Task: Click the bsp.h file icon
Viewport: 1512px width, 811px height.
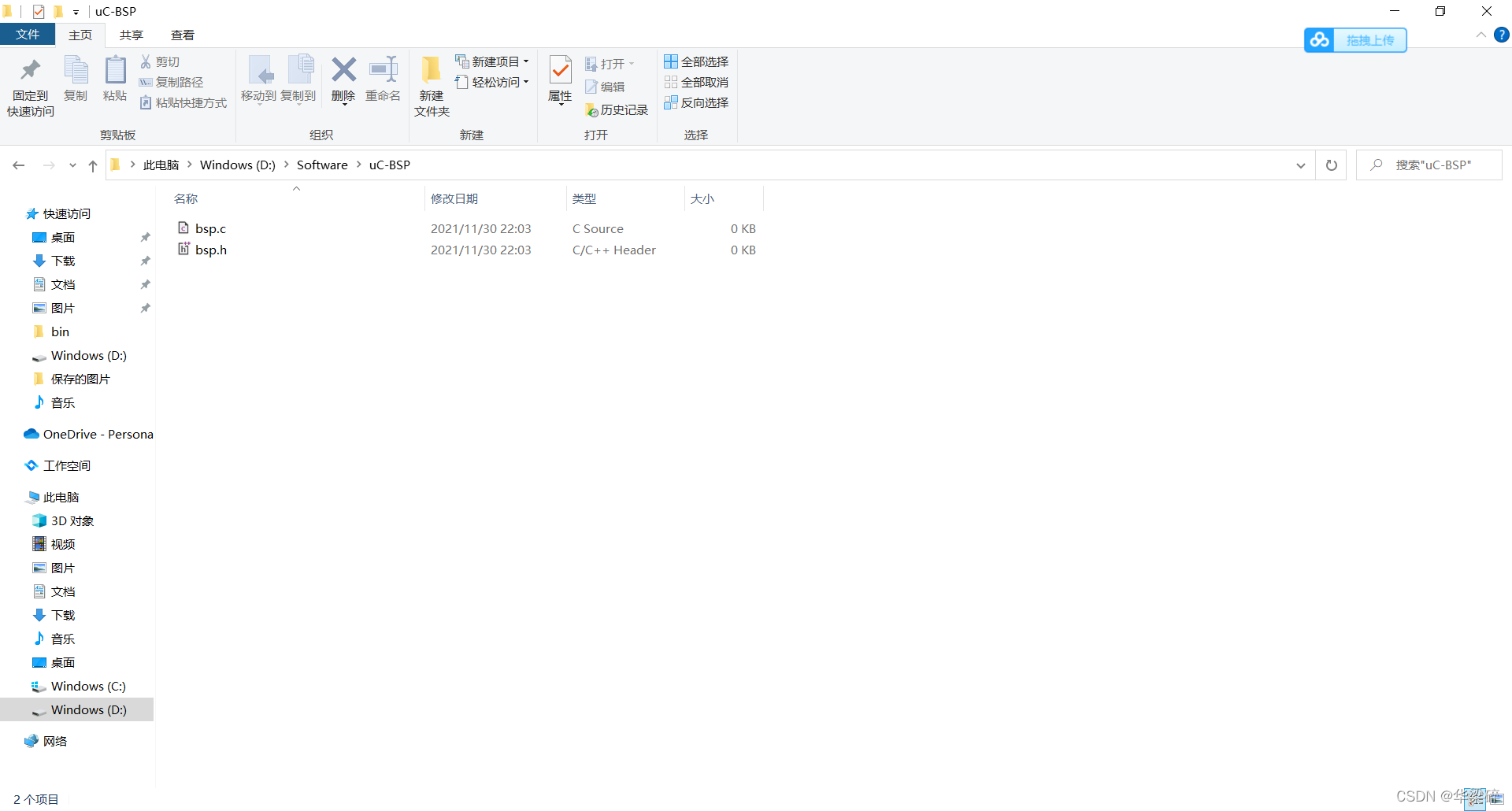Action: coord(183,249)
